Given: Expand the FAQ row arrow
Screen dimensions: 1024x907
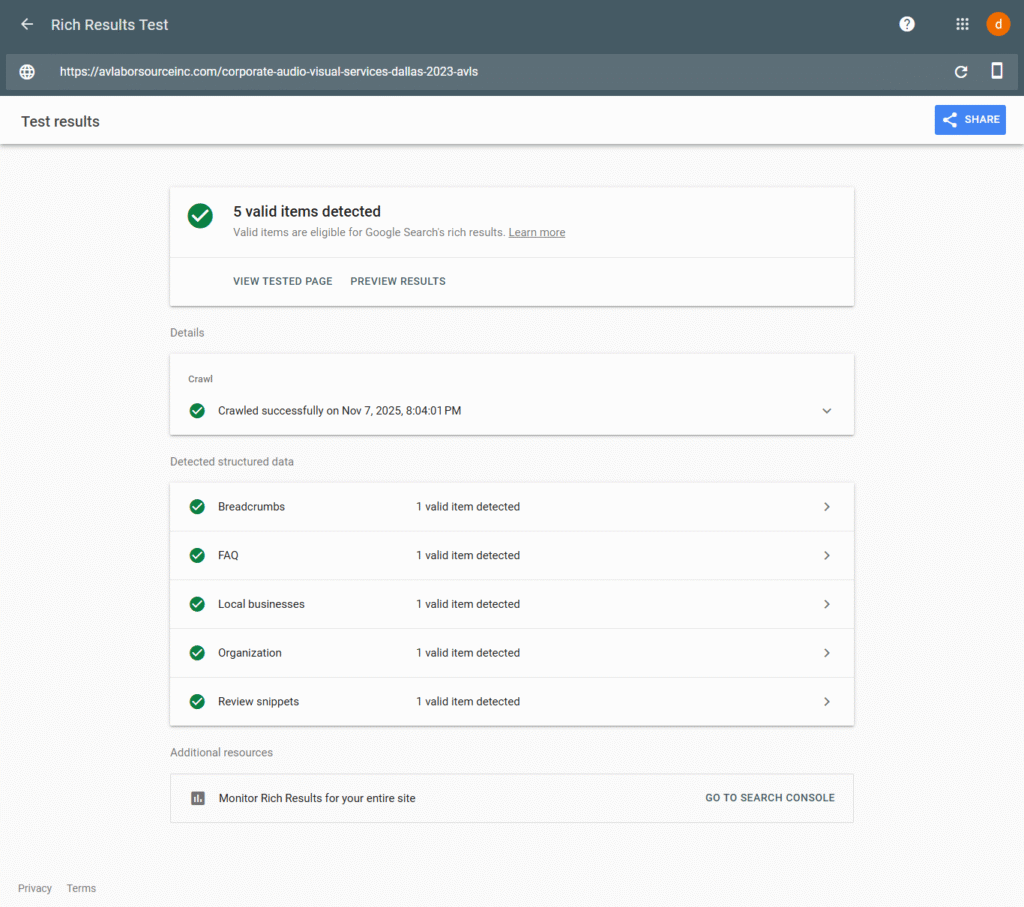Looking at the screenshot, I should [x=827, y=556].
